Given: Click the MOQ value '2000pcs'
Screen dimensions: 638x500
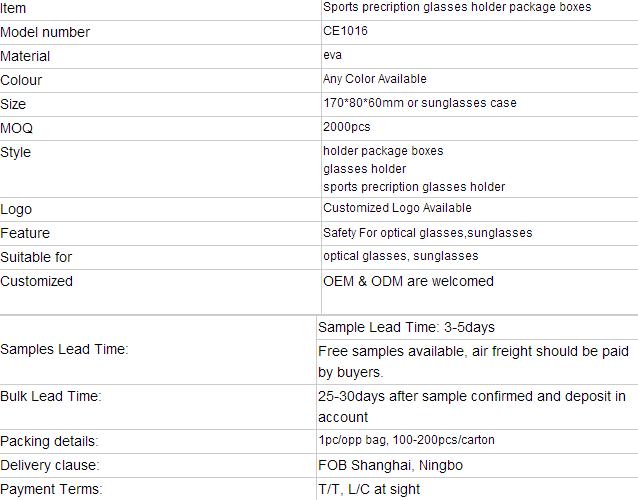Looking at the screenshot, I should pos(347,127).
